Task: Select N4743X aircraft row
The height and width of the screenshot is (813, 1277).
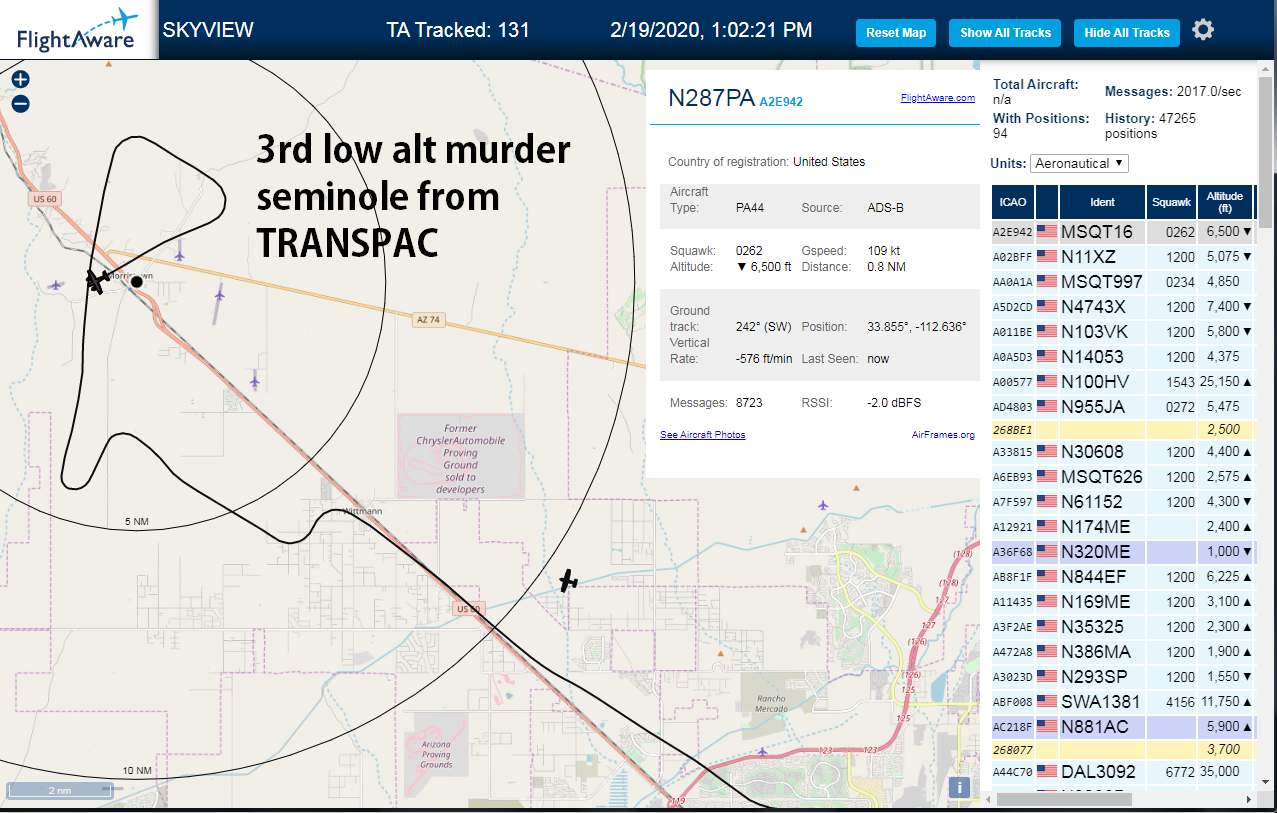Action: point(1122,307)
